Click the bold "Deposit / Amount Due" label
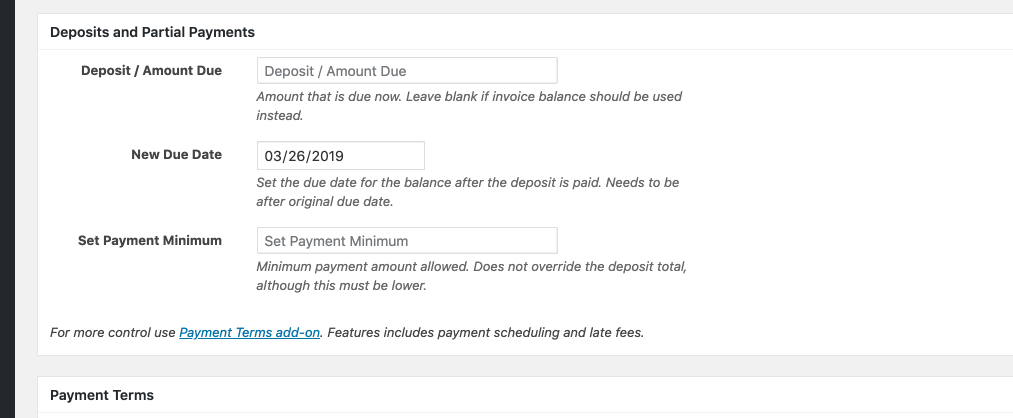Image resolution: width=1013 pixels, height=418 pixels. pos(151,71)
